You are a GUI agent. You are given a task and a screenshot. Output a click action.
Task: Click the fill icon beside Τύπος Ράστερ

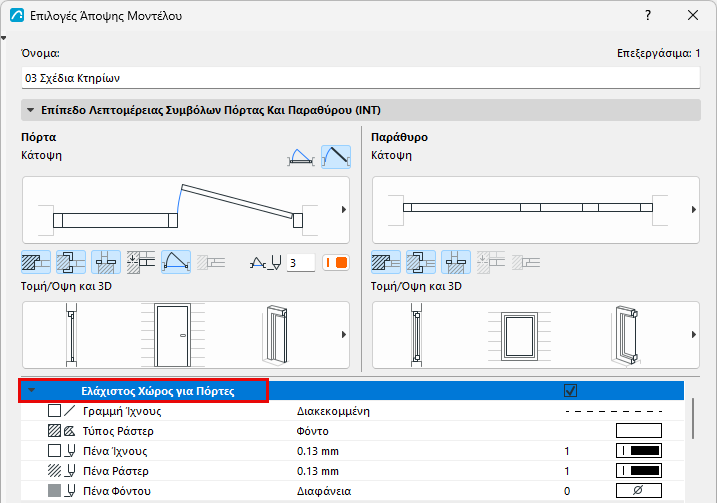coord(70,431)
